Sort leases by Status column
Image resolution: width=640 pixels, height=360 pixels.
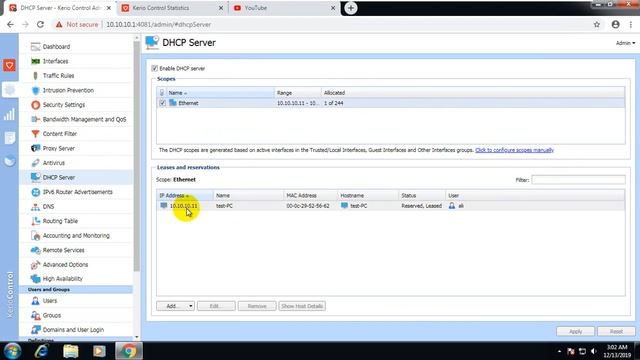[422, 196]
